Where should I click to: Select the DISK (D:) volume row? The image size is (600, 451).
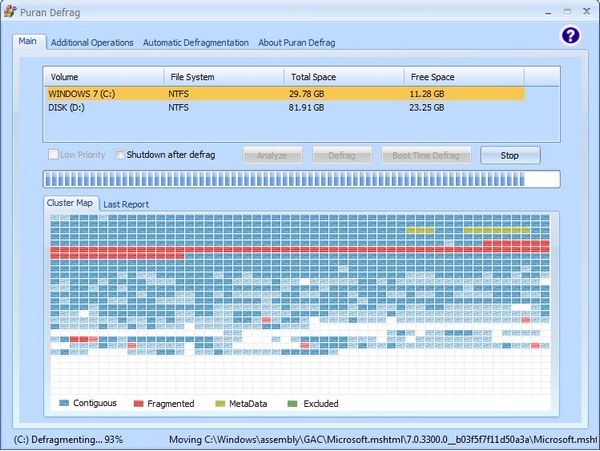coord(285,107)
